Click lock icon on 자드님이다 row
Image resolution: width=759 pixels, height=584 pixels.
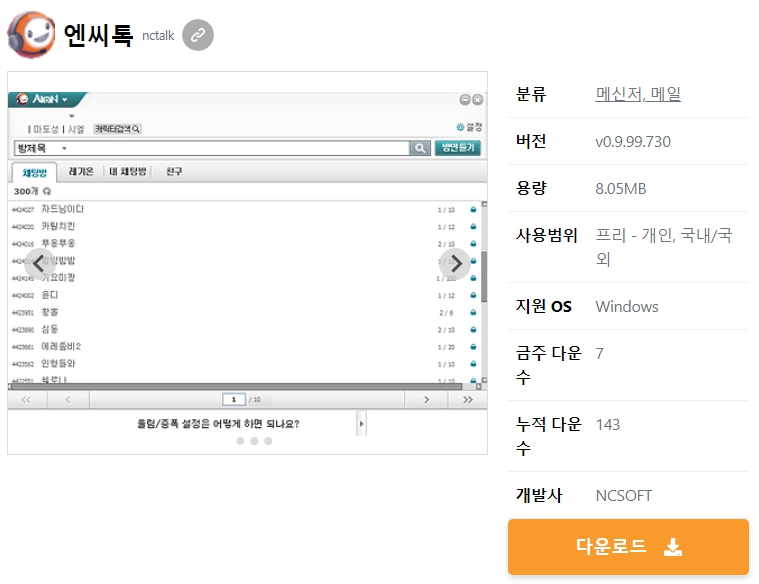point(473,209)
